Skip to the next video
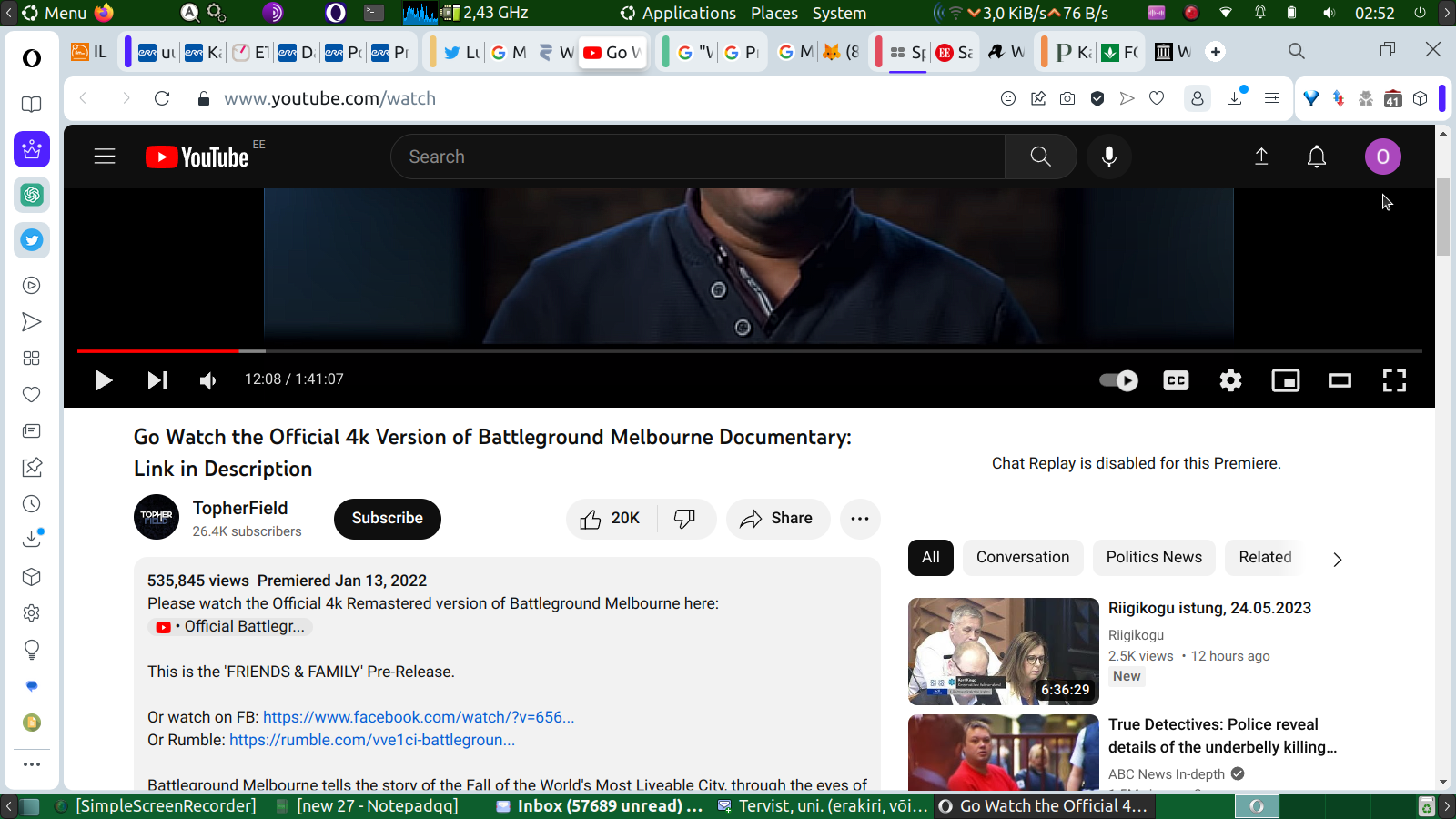 click(157, 380)
